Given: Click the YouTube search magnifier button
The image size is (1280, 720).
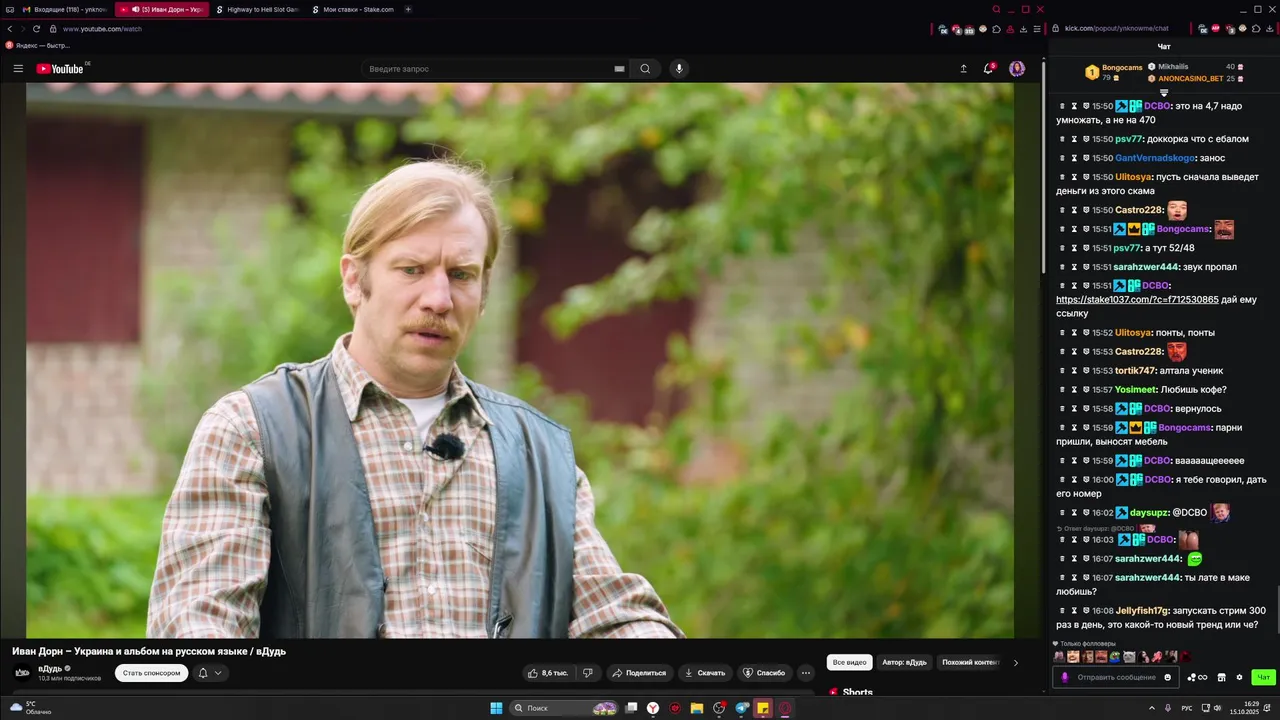Looking at the screenshot, I should click(645, 69).
